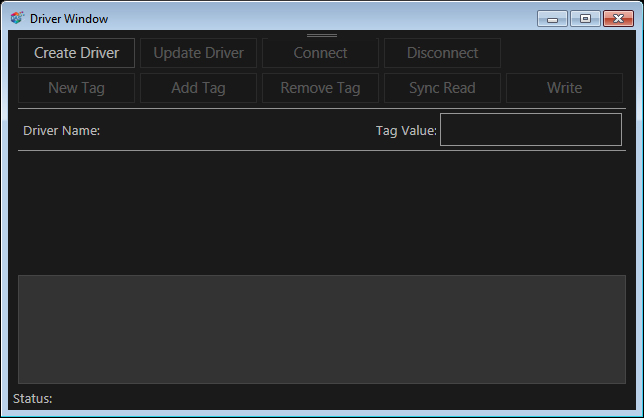Image resolution: width=644 pixels, height=418 pixels.
Task: Click the grey tag list panel
Action: (322, 329)
